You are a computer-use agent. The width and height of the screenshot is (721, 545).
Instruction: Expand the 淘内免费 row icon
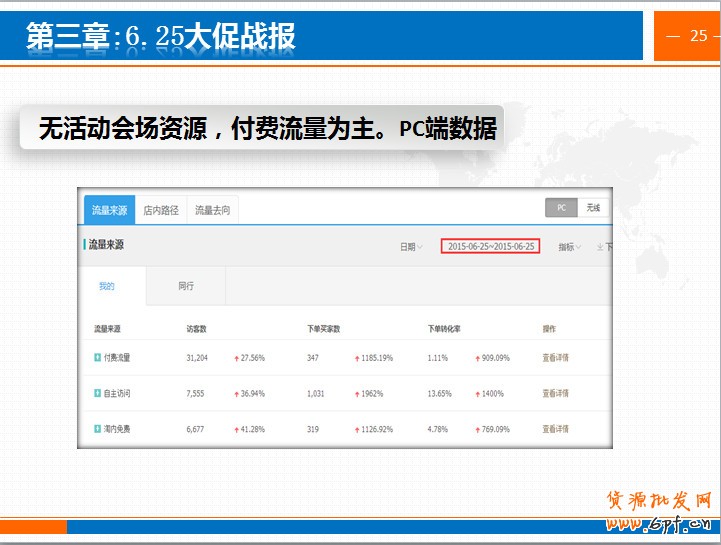pos(97,429)
